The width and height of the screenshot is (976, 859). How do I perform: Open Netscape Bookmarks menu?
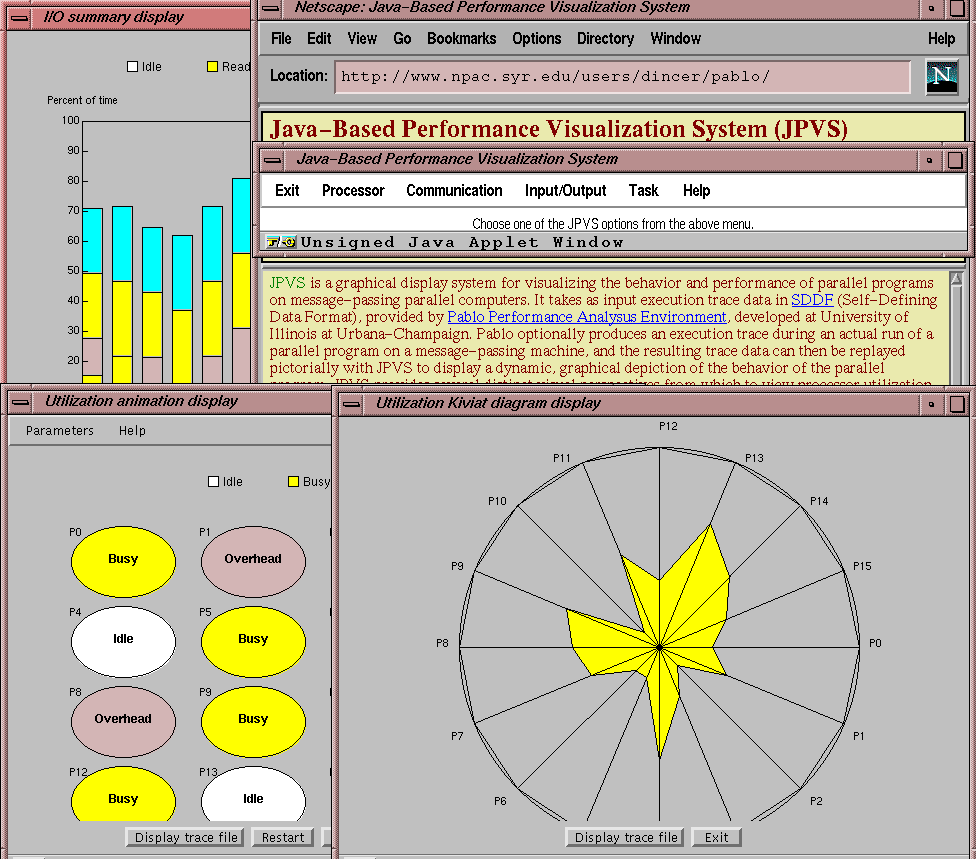[462, 39]
